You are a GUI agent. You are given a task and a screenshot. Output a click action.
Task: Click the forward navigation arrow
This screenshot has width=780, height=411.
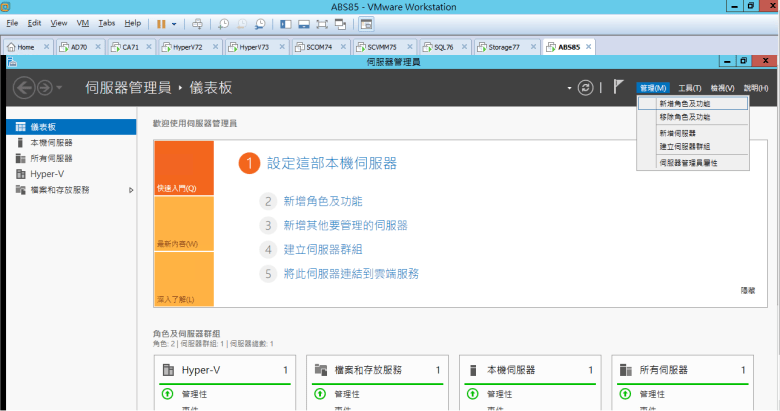pyautogui.click(x=44, y=88)
